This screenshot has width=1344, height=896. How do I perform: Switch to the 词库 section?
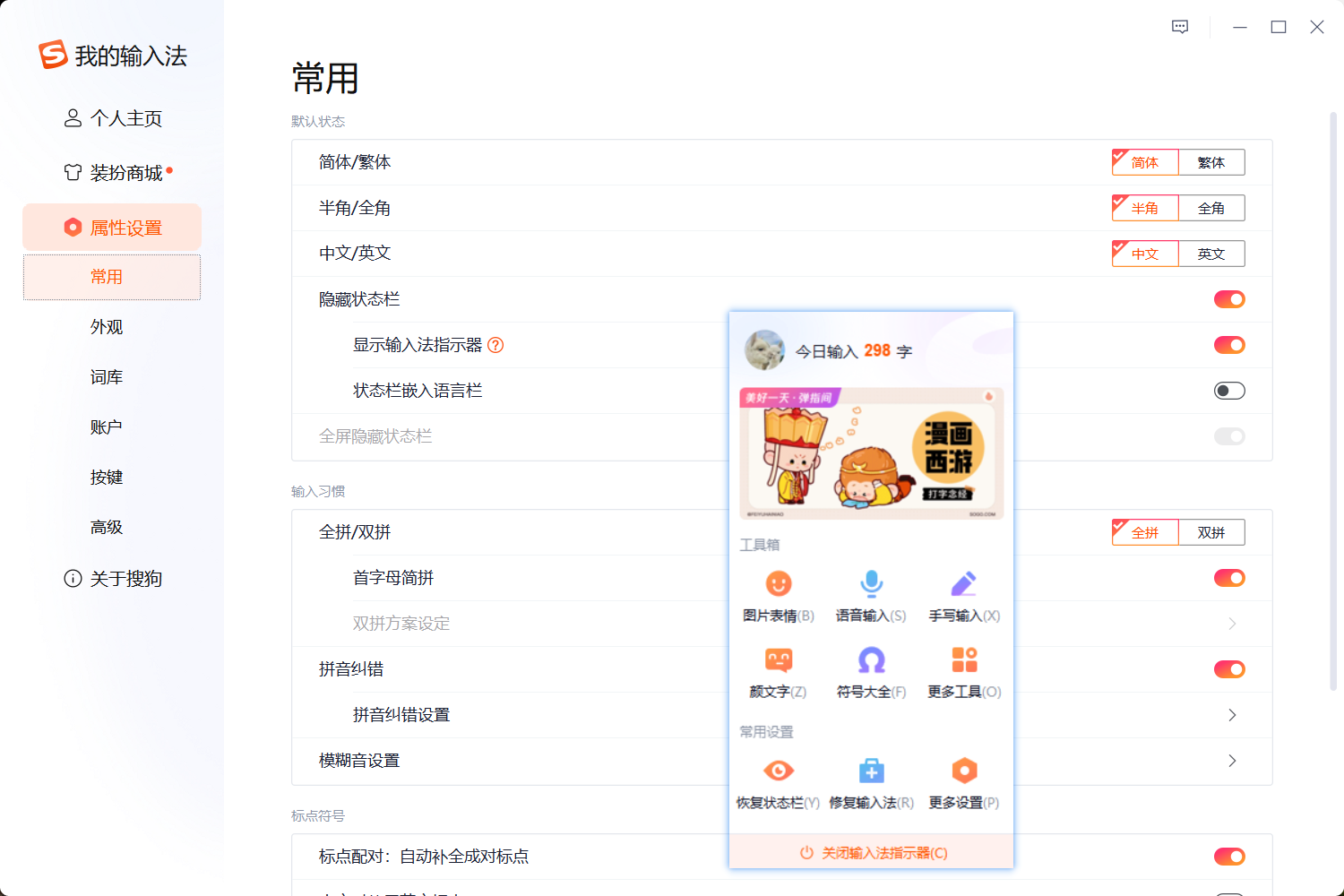[107, 376]
